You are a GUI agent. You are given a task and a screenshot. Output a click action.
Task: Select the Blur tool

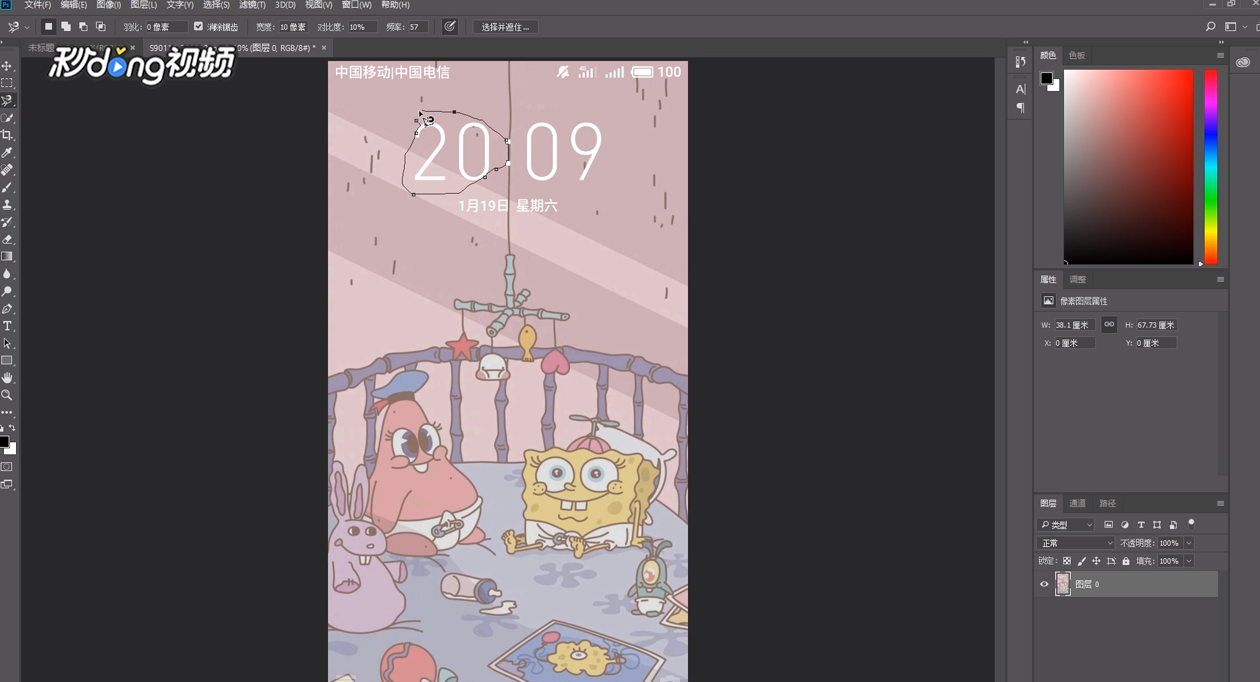point(7,274)
